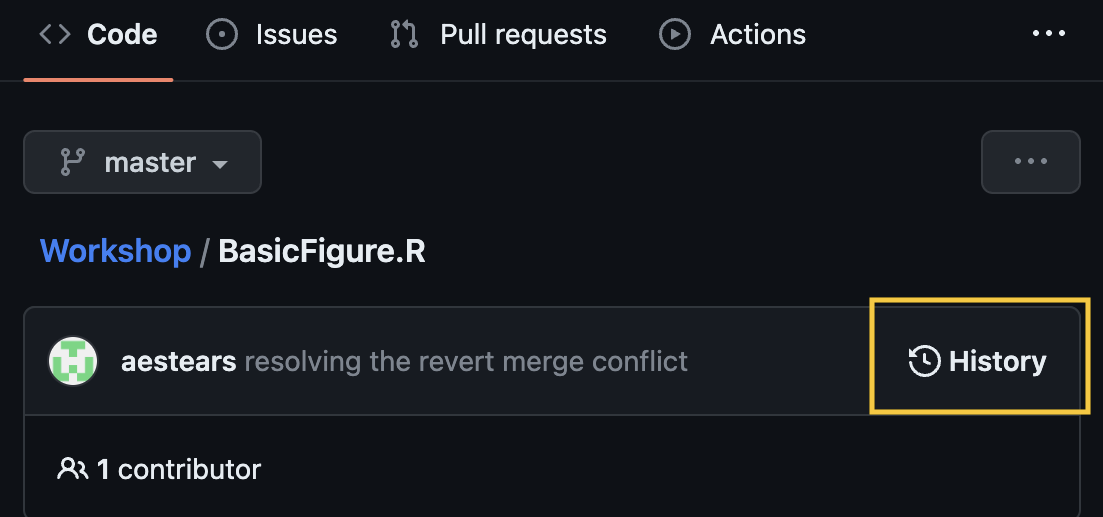The height and width of the screenshot is (517, 1103).
Task: Show the 1 contributor details
Action: tap(179, 468)
